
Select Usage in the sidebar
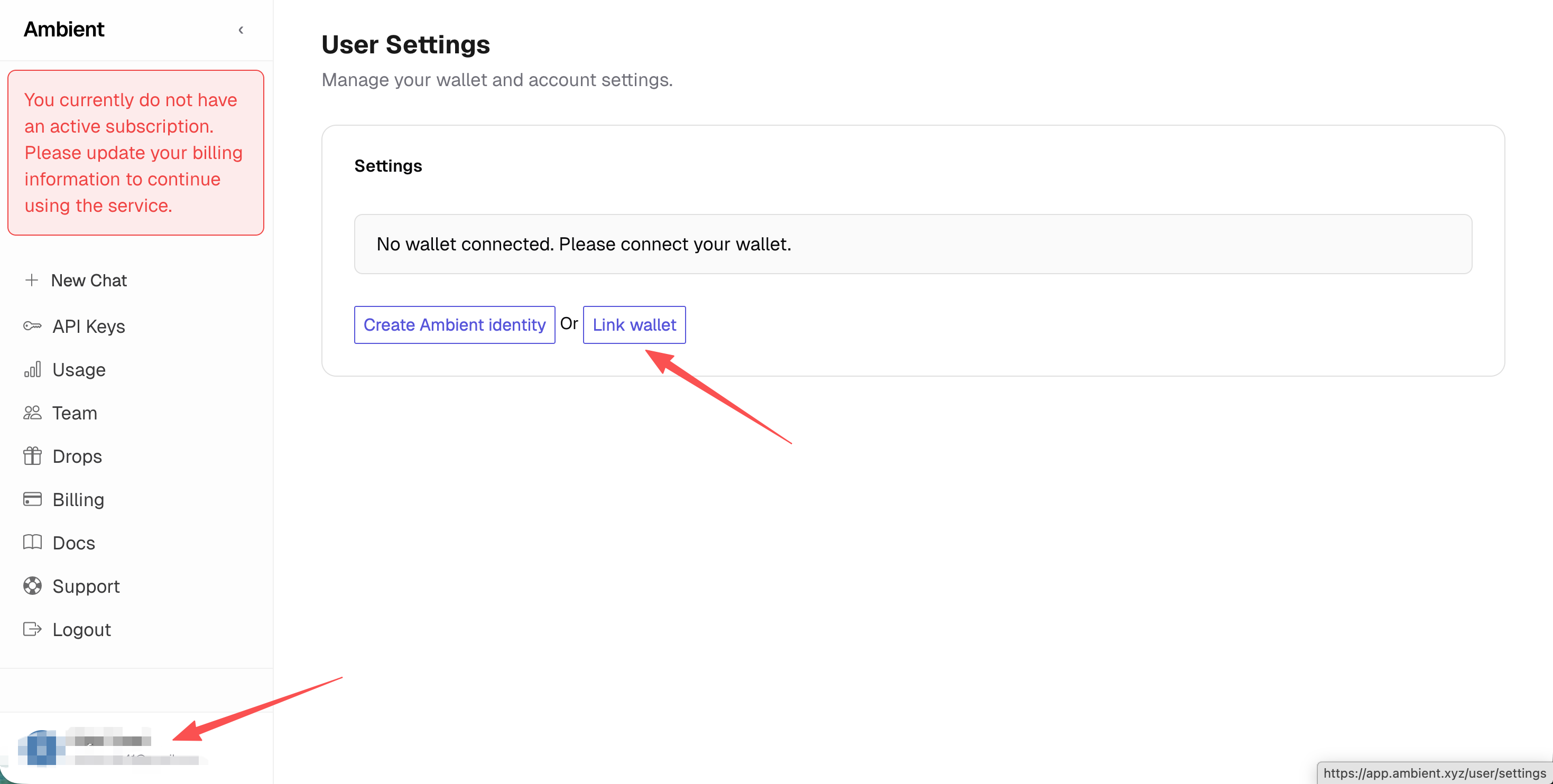[79, 369]
